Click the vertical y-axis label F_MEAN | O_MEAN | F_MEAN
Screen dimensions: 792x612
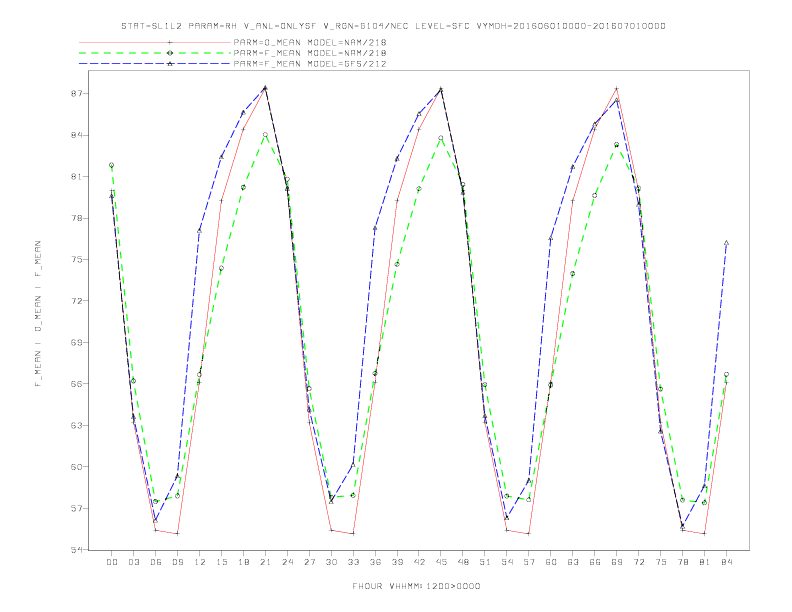click(38, 314)
